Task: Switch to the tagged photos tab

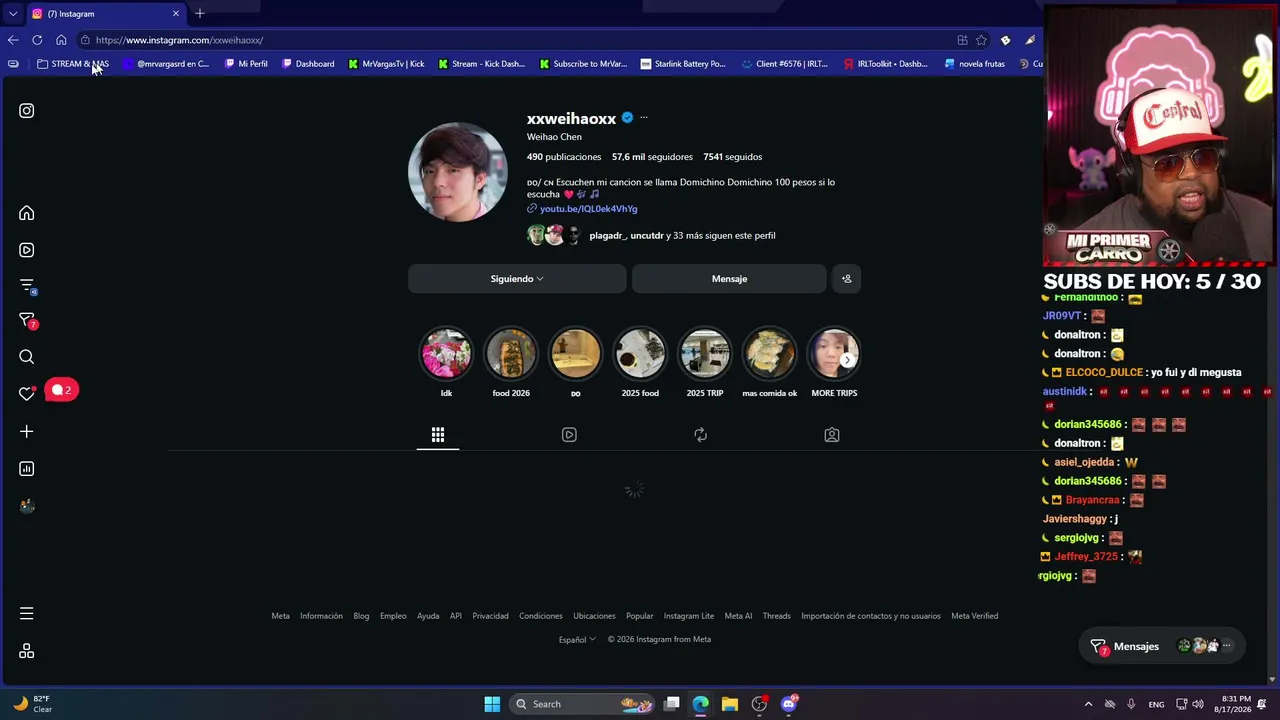Action: [x=832, y=435]
